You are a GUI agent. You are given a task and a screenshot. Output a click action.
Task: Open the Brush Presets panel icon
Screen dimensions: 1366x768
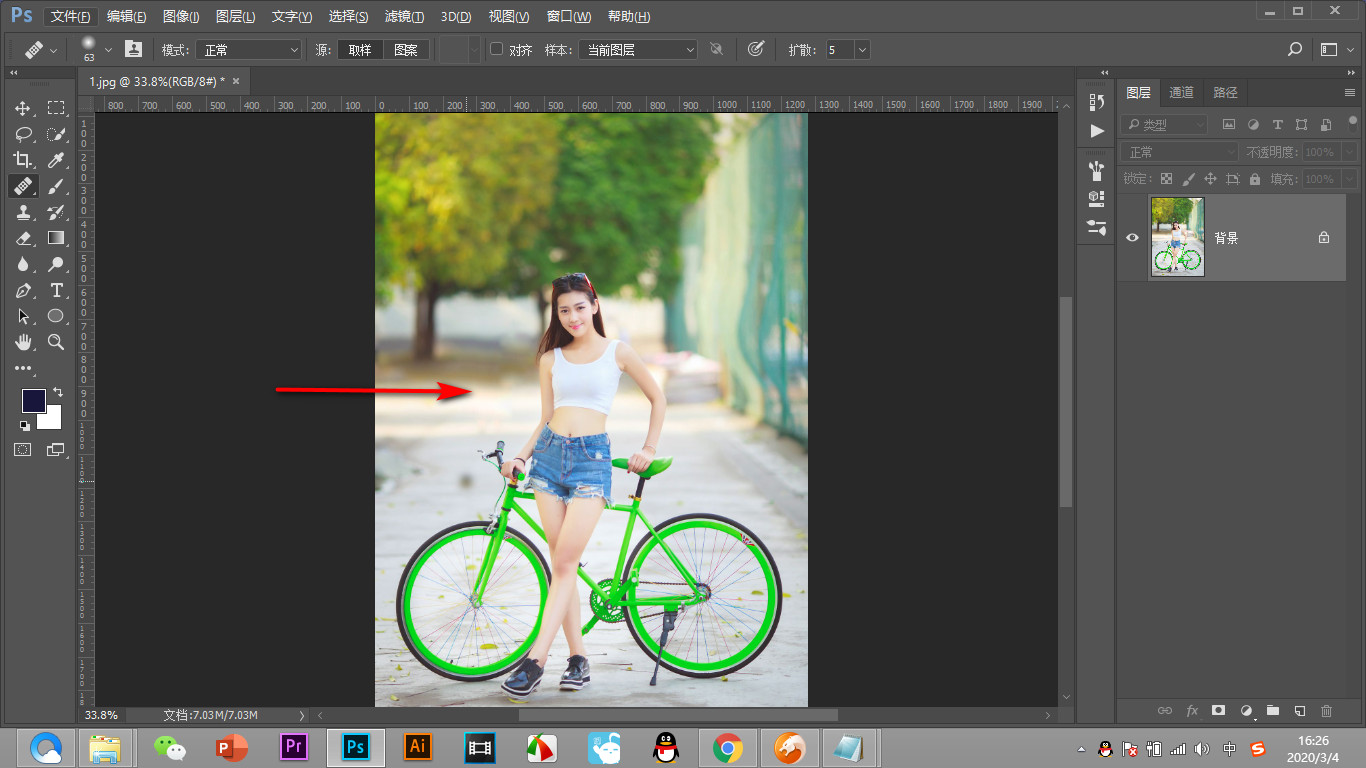[x=1097, y=169]
